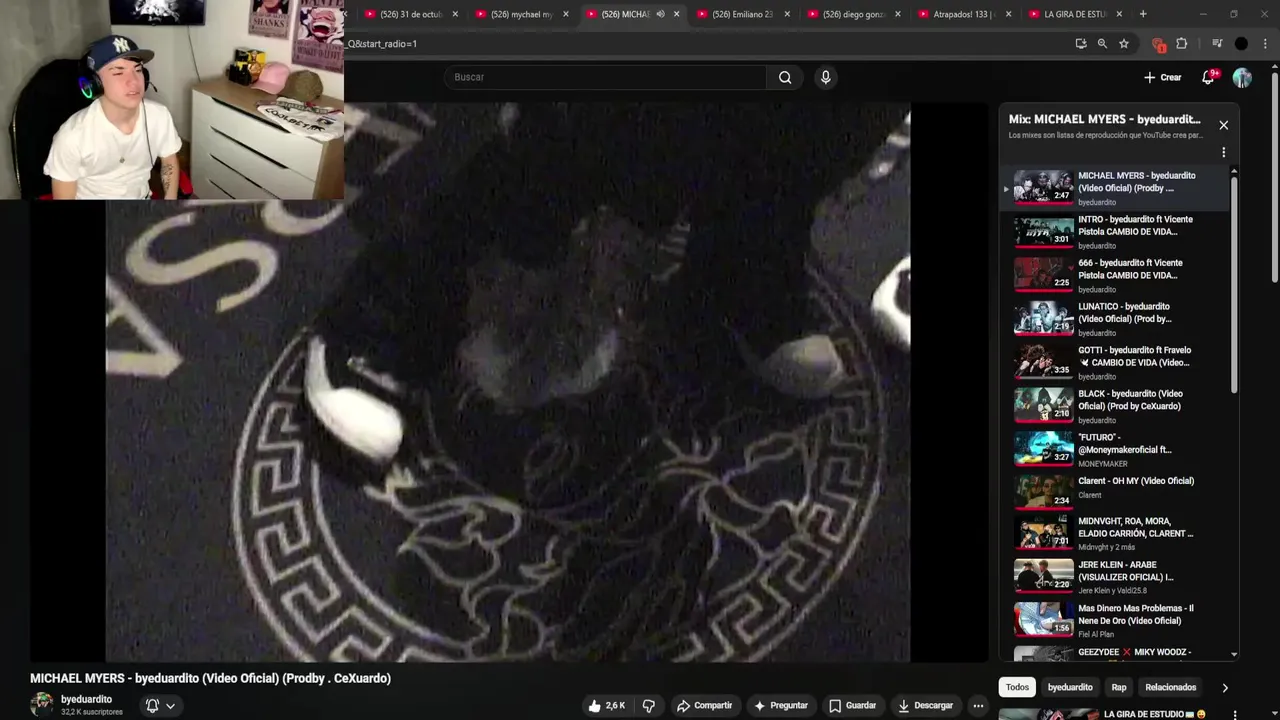1280x720 pixels.
Task: Play '666 - byeduardito ft Vicente' from playlist
Action: click(1117, 275)
